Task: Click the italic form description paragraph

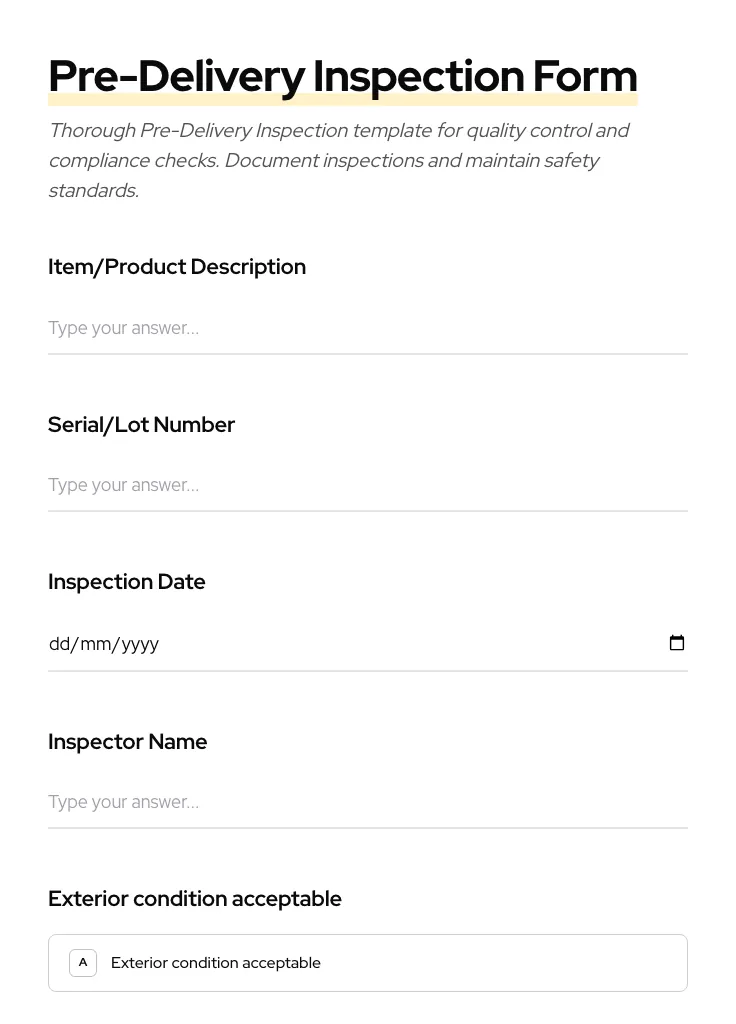Action: point(338,160)
